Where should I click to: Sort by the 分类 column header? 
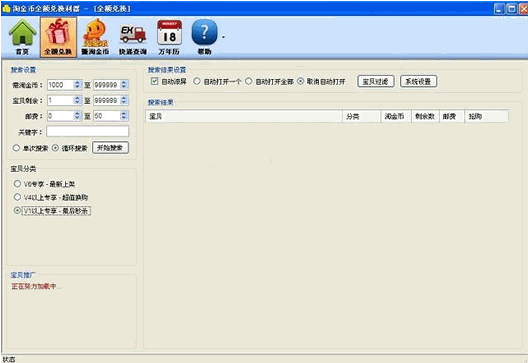tap(361, 116)
